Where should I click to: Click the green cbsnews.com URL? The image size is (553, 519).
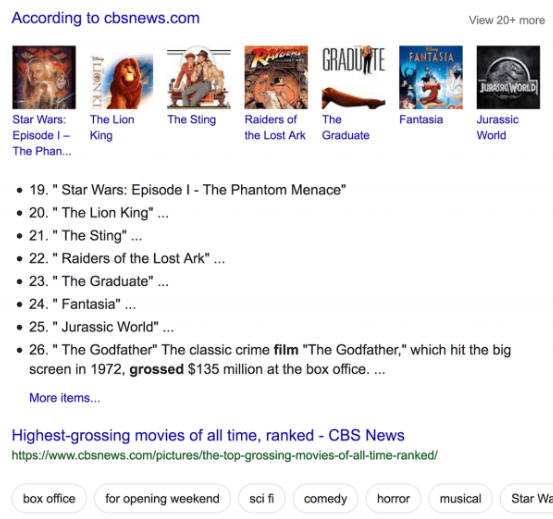(225, 455)
